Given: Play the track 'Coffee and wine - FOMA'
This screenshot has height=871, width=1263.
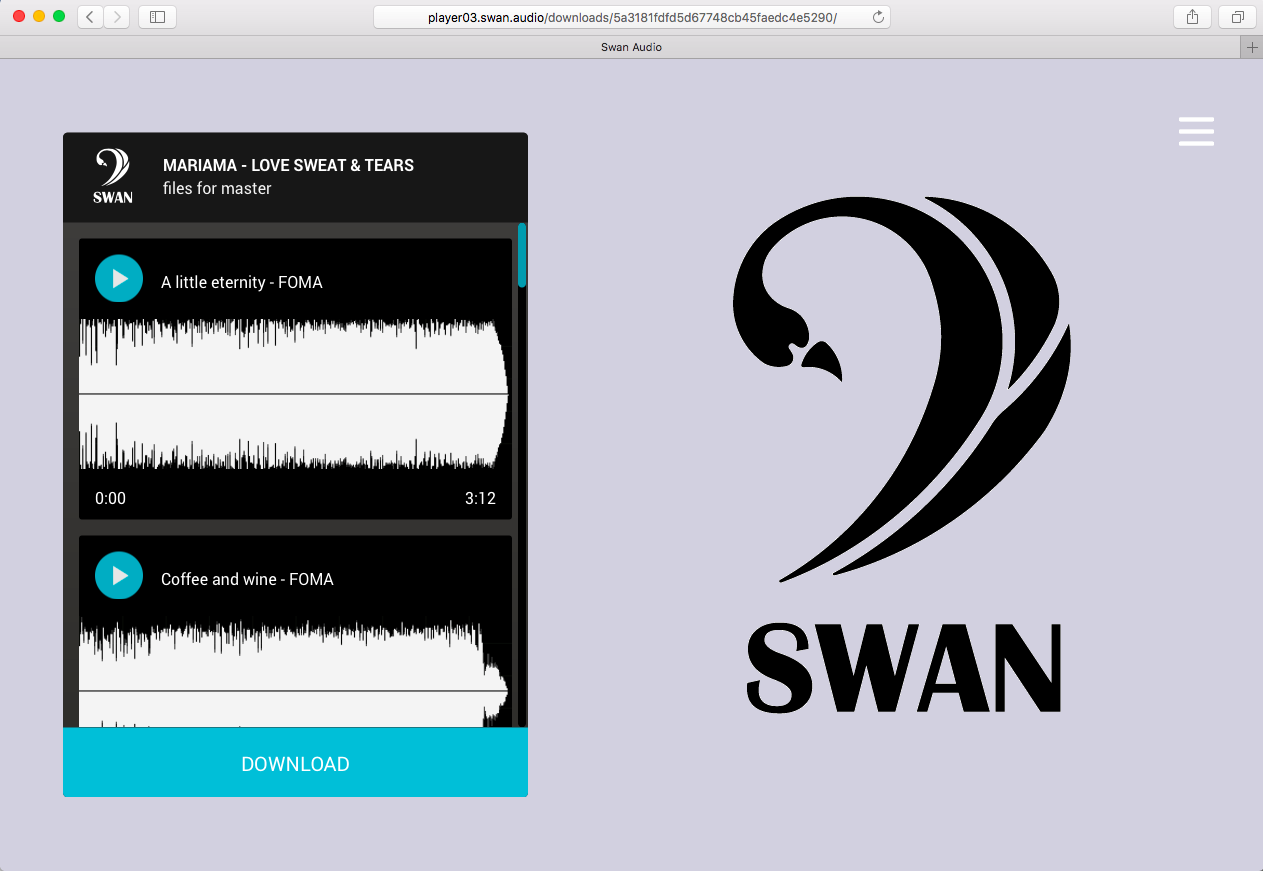Looking at the screenshot, I should pyautogui.click(x=118, y=575).
